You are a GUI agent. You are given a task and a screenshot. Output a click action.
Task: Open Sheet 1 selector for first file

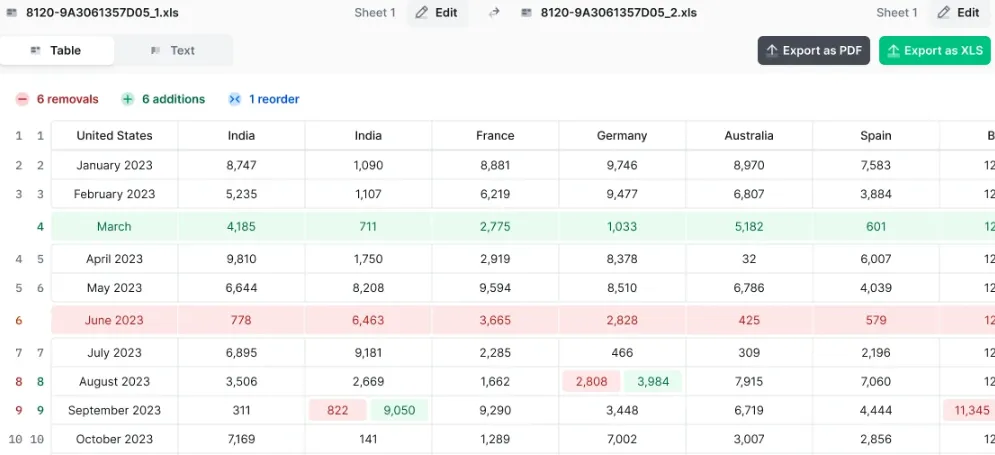point(375,13)
